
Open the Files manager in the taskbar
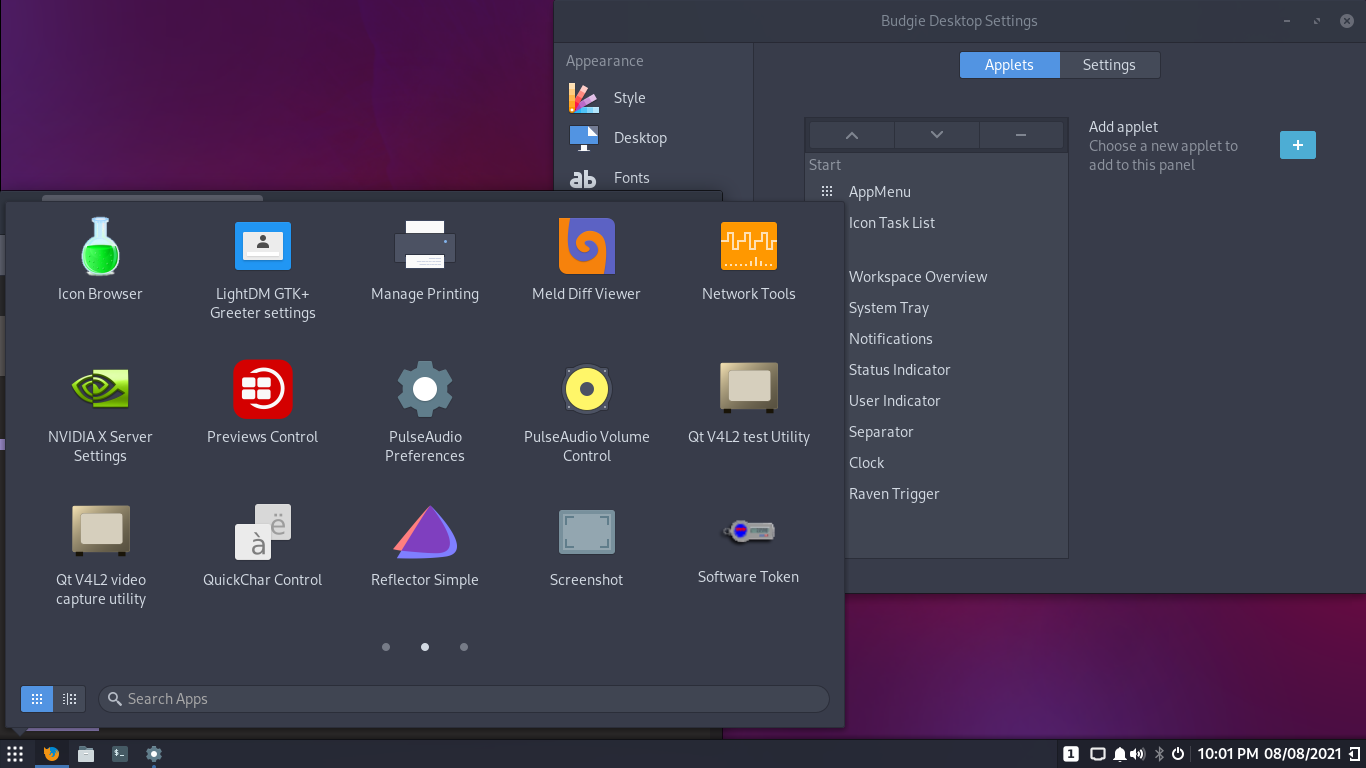(x=86, y=754)
